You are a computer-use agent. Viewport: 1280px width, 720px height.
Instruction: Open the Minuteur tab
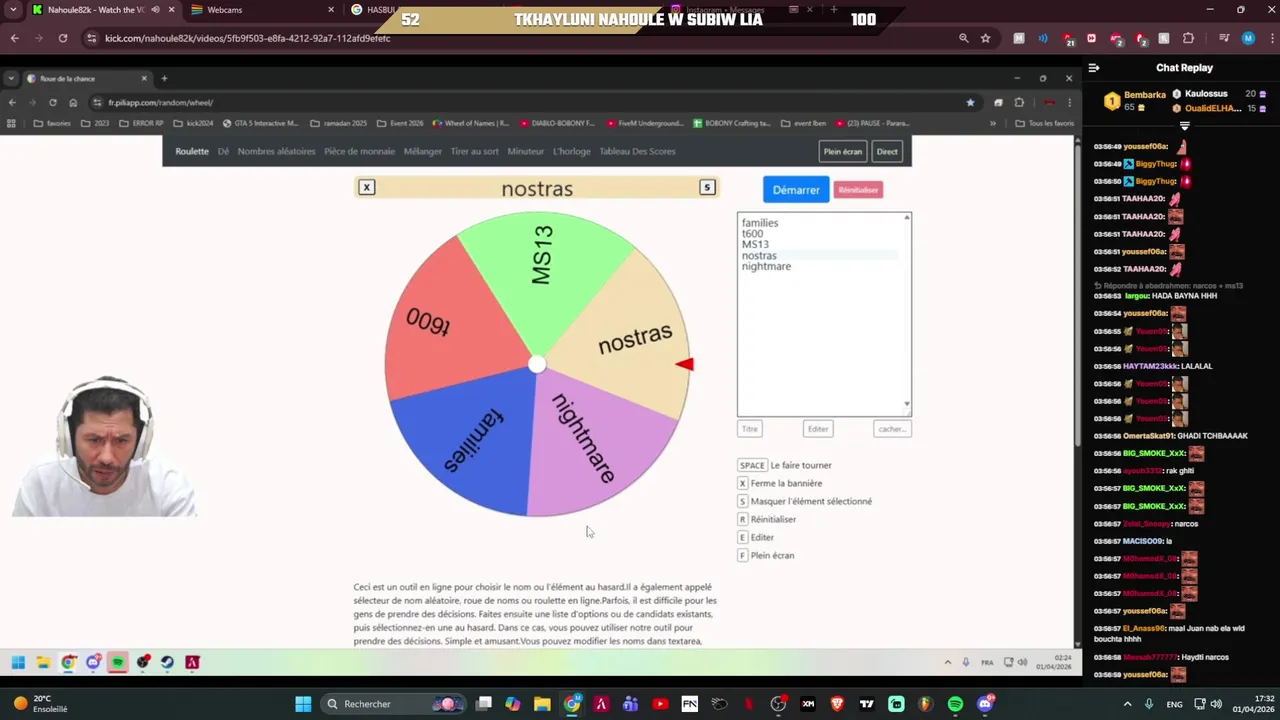[x=526, y=152]
